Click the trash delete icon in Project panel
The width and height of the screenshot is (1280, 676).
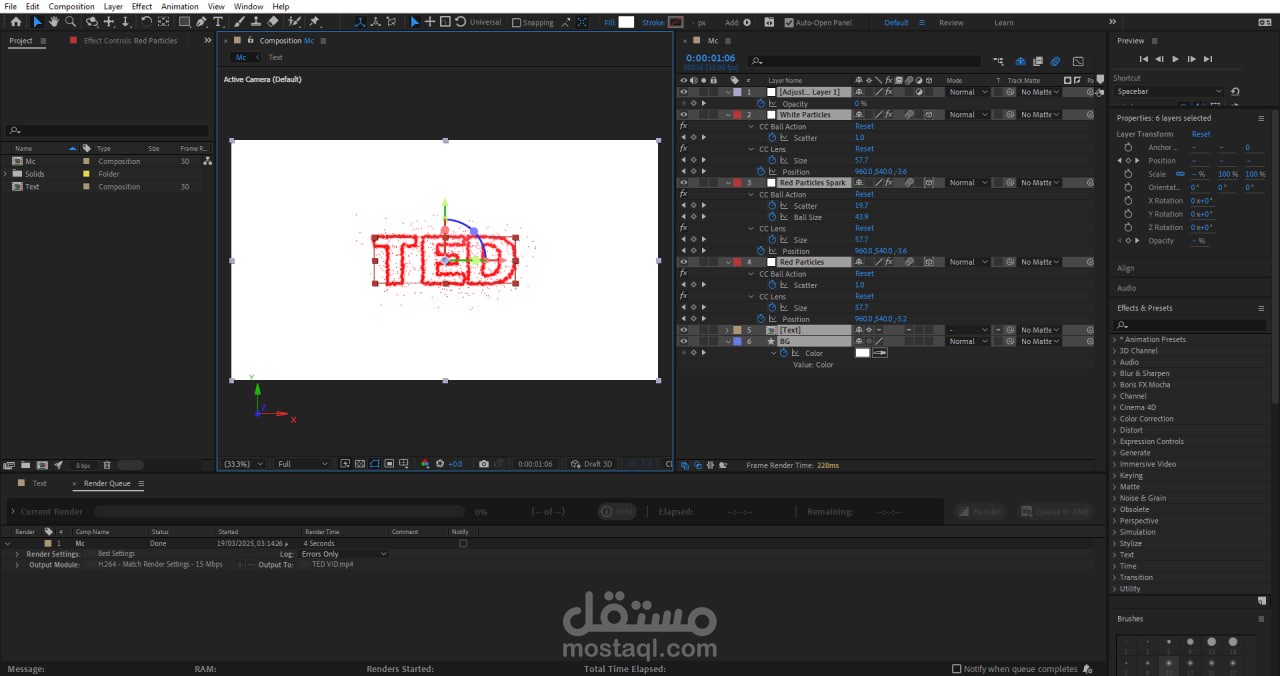click(107, 465)
